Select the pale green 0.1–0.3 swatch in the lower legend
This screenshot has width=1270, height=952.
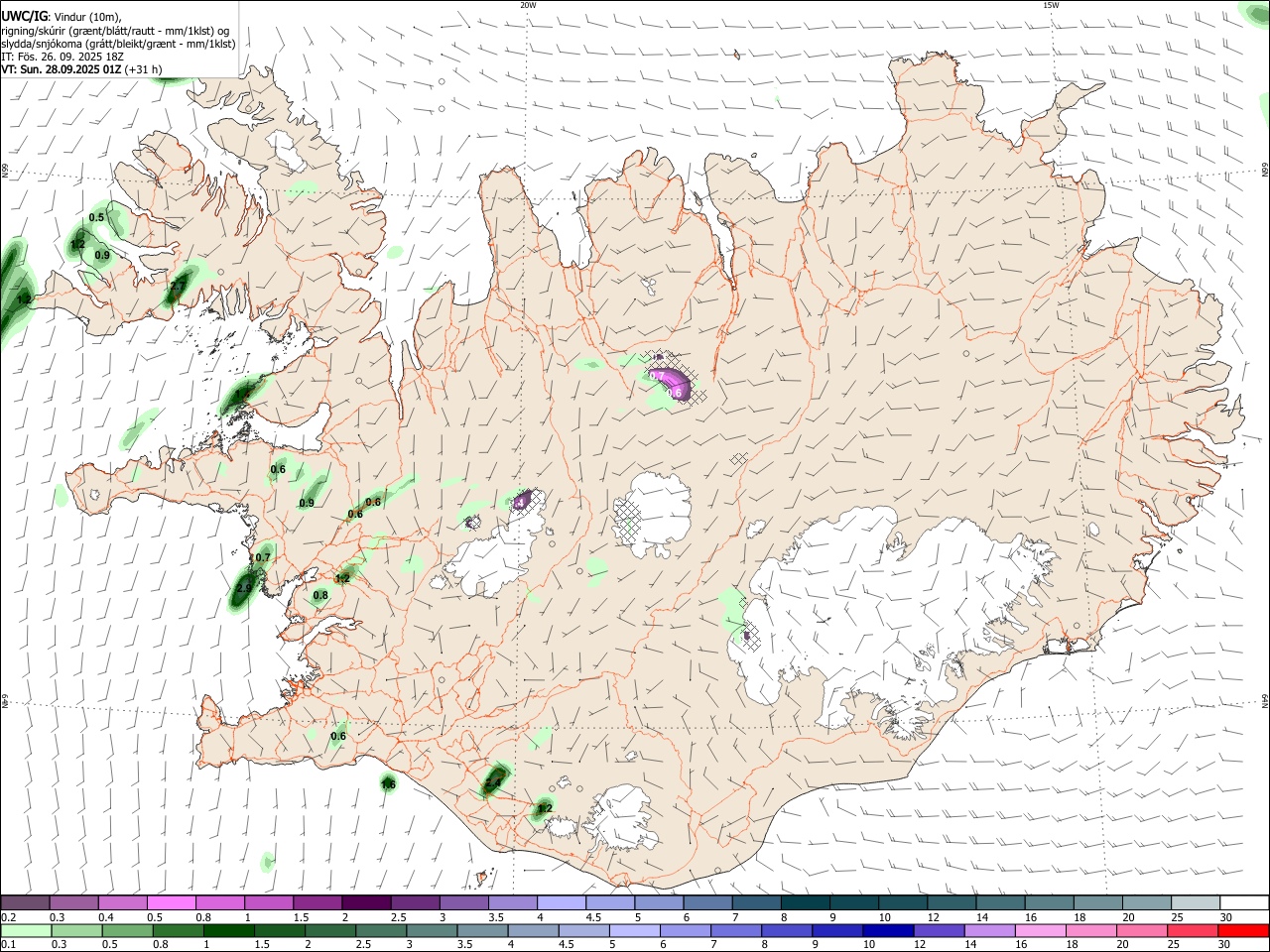(x=26, y=930)
